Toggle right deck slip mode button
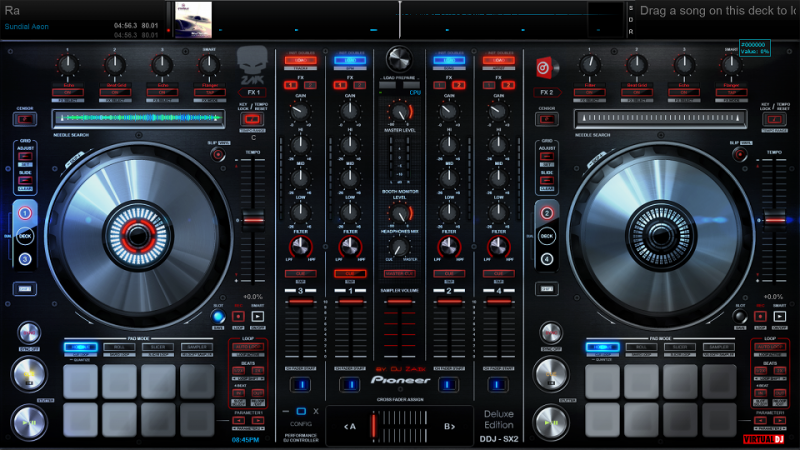This screenshot has width=800, height=450. pyautogui.click(x=740, y=154)
